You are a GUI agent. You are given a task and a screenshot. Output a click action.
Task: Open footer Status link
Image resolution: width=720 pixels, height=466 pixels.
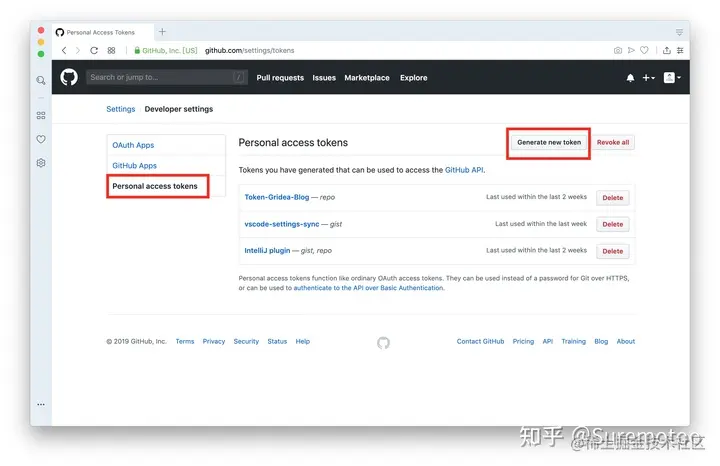coord(277,342)
